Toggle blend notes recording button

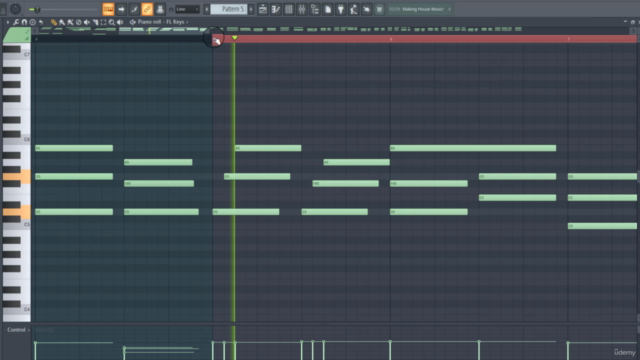(x=134, y=9)
